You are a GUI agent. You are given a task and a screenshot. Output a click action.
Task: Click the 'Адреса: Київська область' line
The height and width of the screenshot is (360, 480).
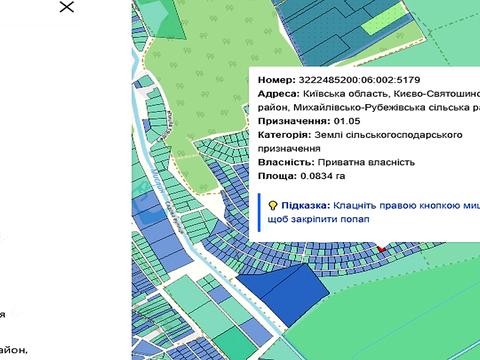(x=369, y=101)
